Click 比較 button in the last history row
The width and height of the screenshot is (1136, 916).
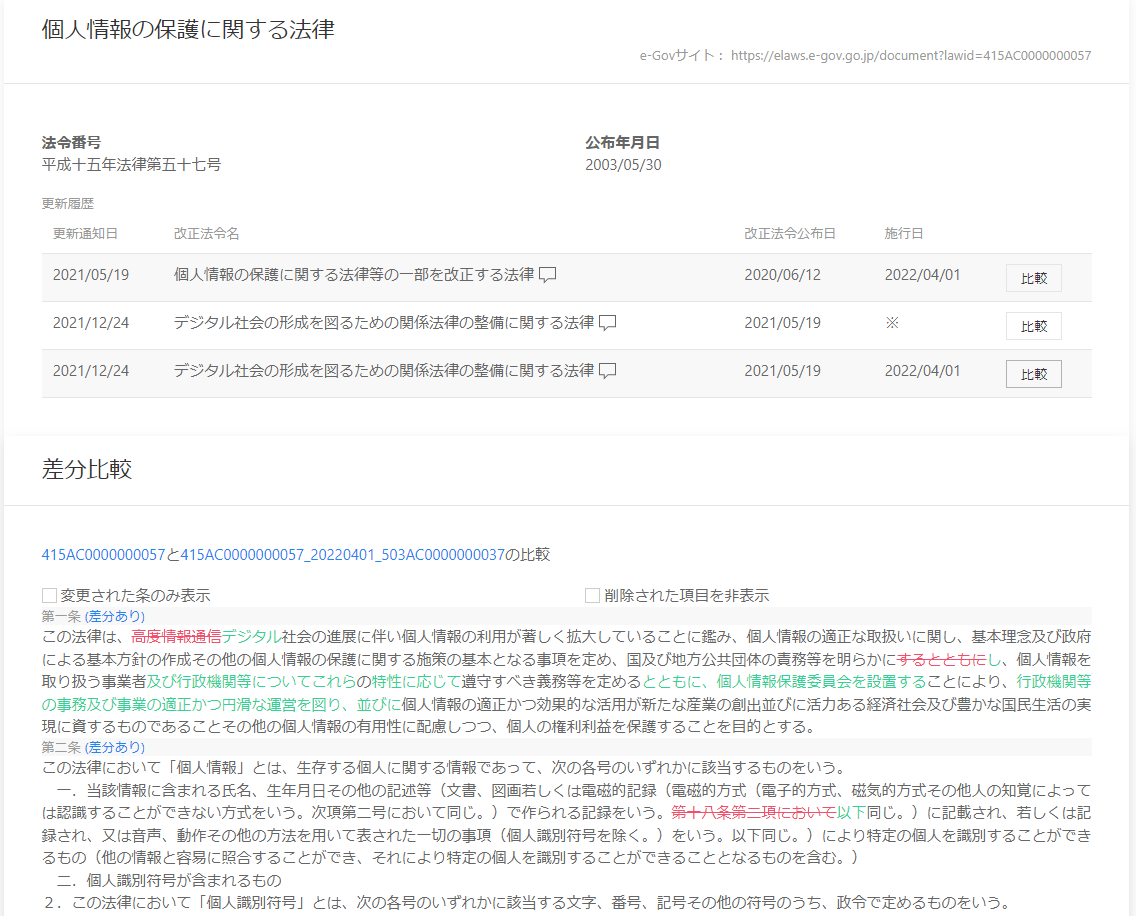pos(1033,374)
